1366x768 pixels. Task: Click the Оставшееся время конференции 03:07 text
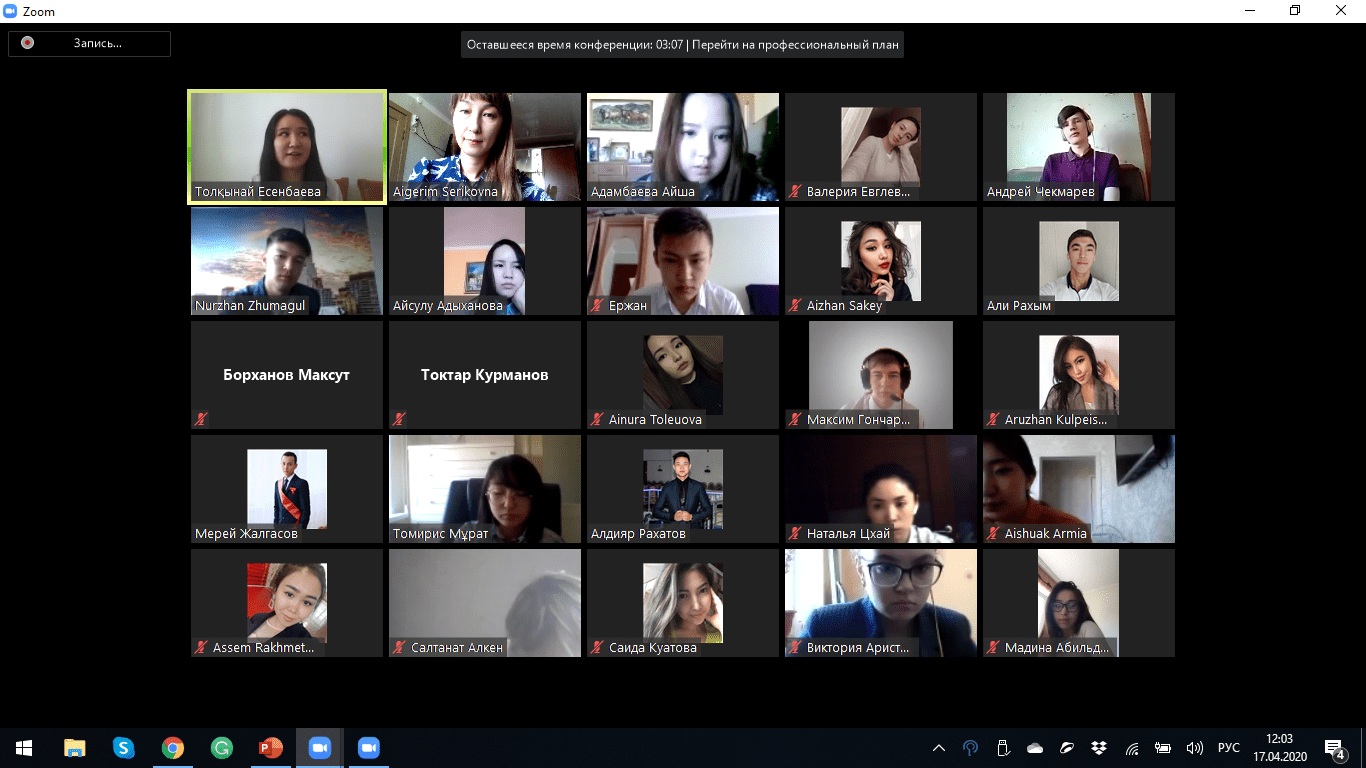(575, 45)
